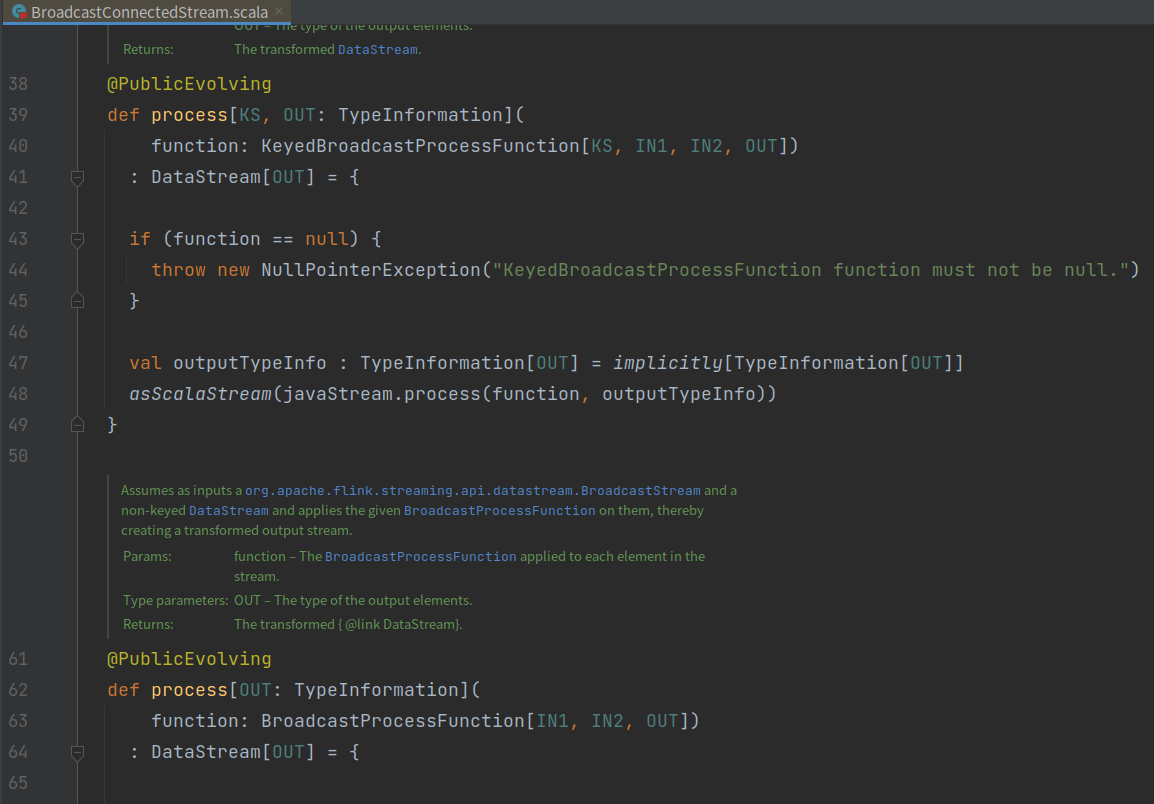Click DataStream[OUT] return type on line 64
The height and width of the screenshot is (804, 1154).
[233, 752]
